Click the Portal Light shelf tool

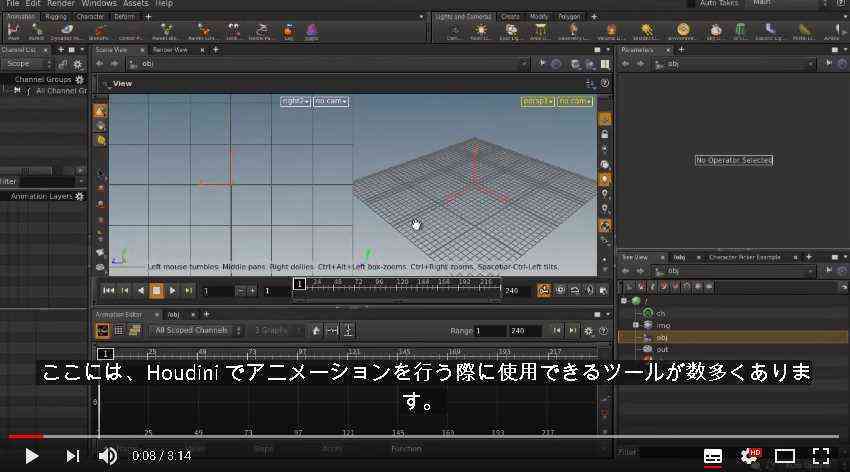click(x=803, y=31)
